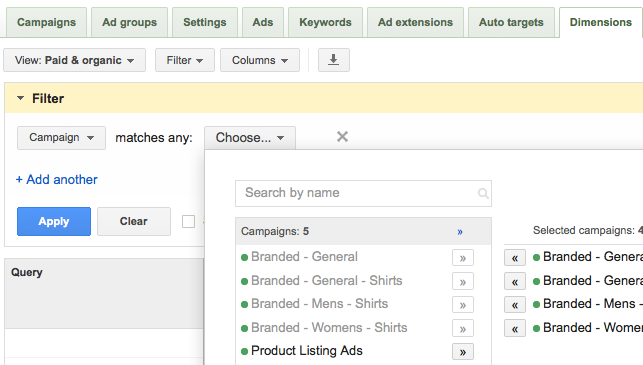
Task: Add Branded - Womens - Shirts using » button
Action: coord(463,328)
